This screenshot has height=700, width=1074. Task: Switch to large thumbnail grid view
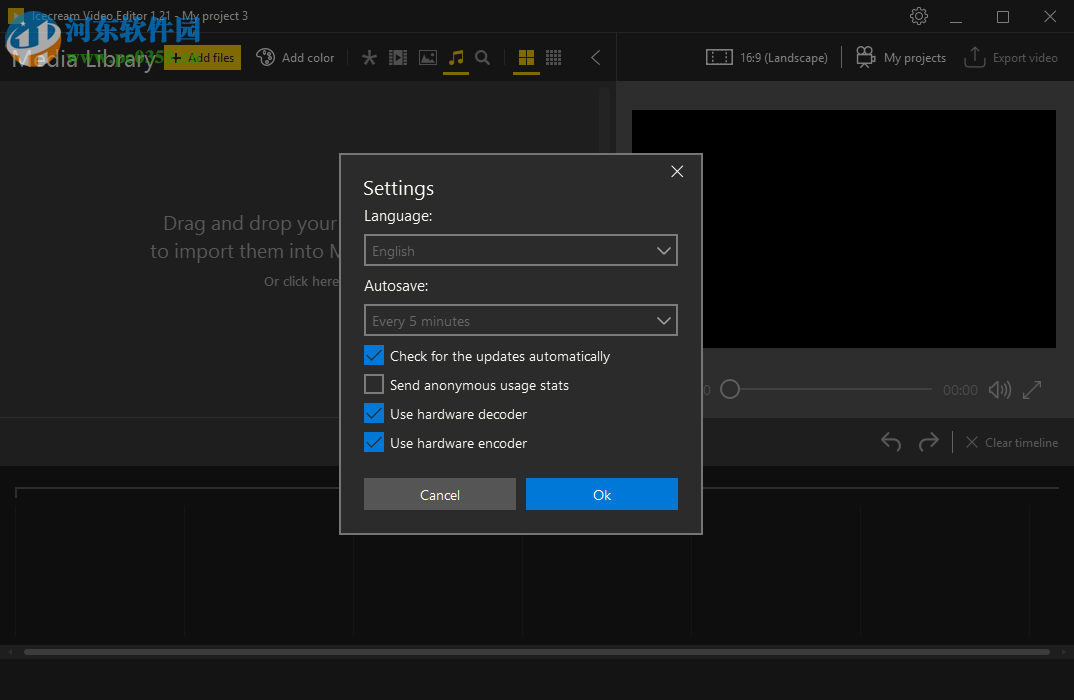tap(526, 58)
